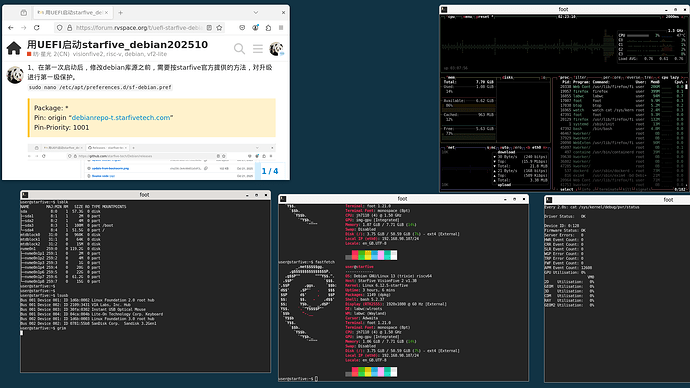Screen dimensions: 690x388
Task: Toggle sync in btop's net box
Action: (492, 148)
